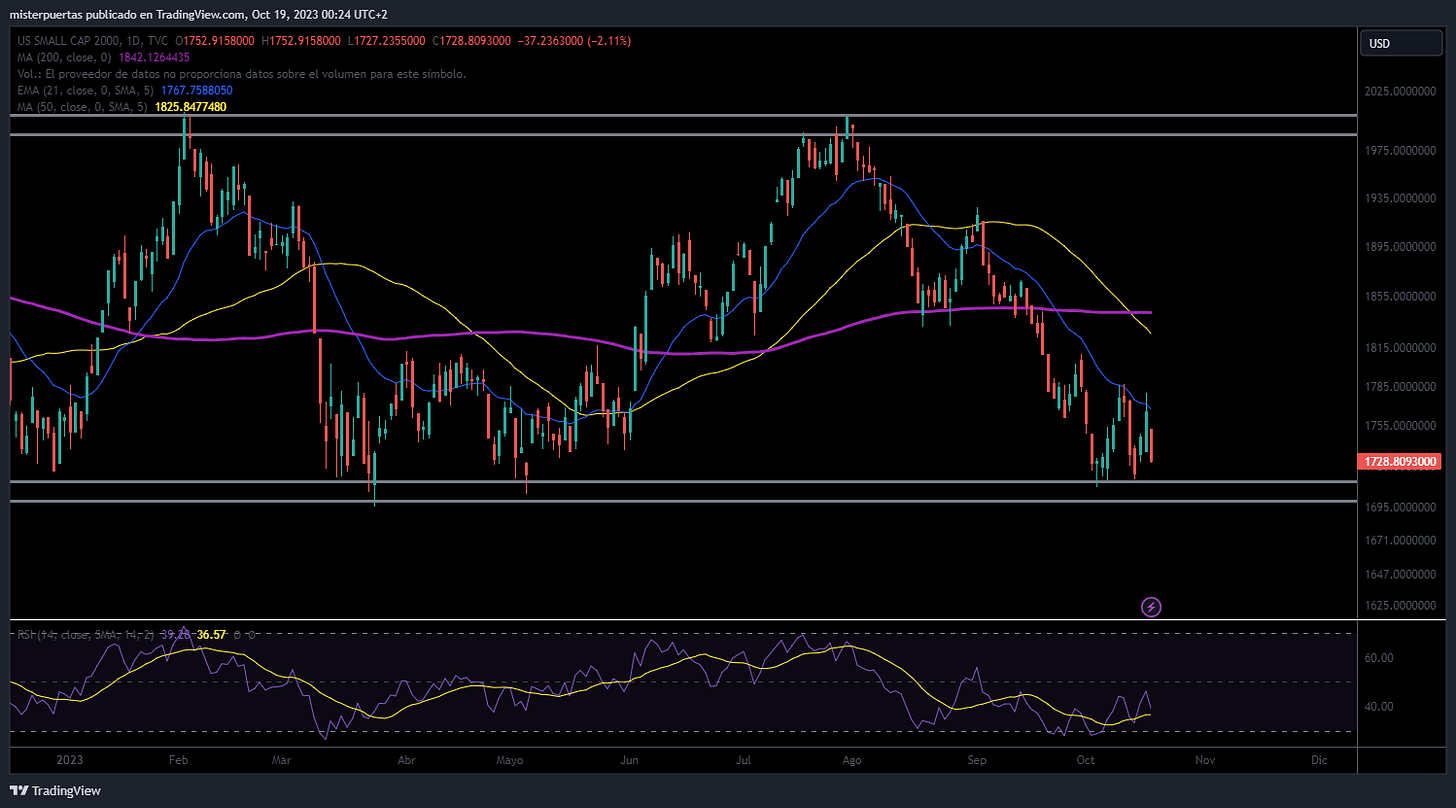Click the 1671.0000000 price axis label
The image size is (1456, 808).
coord(1400,541)
